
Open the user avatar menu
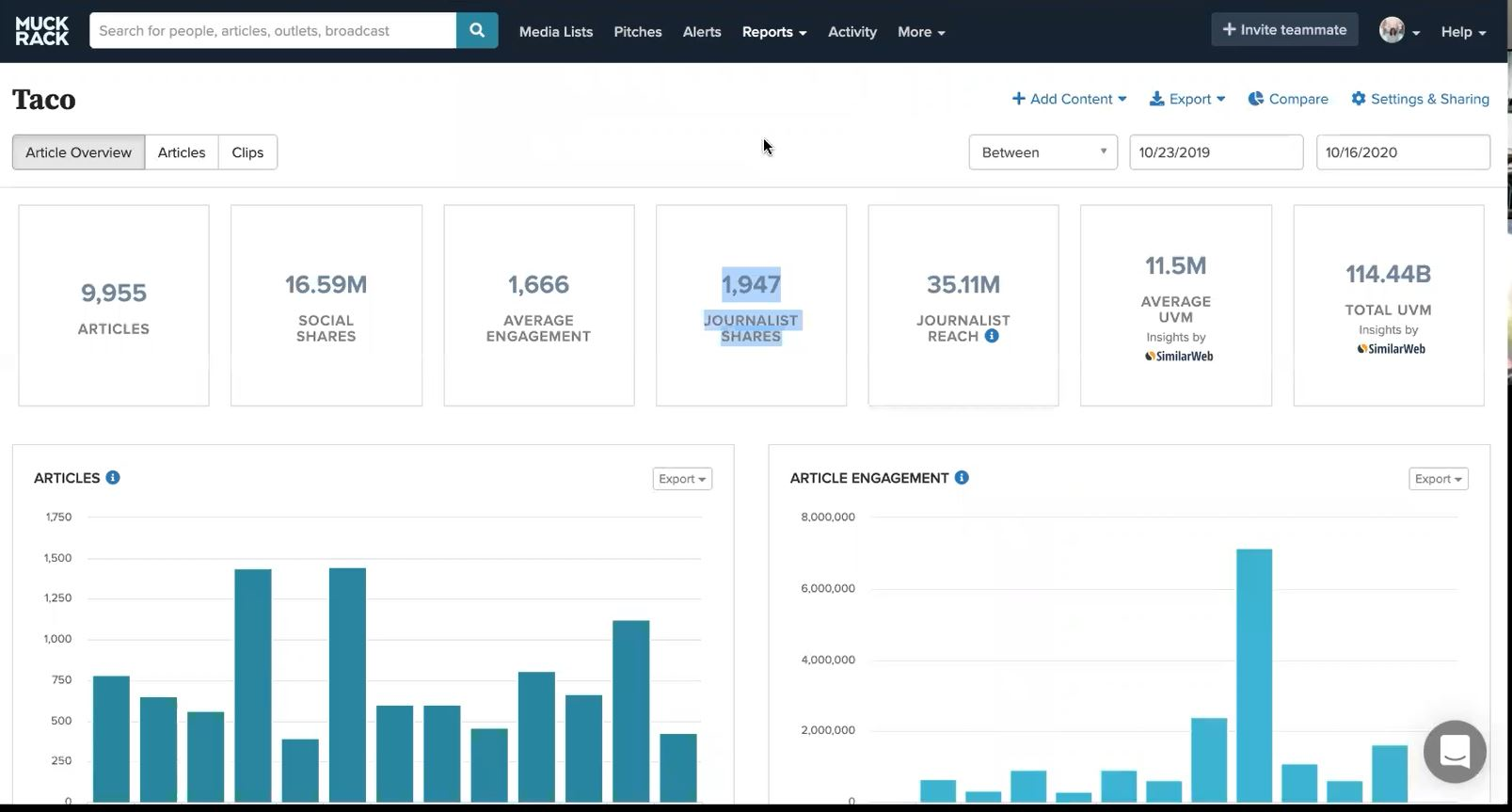(x=1399, y=30)
